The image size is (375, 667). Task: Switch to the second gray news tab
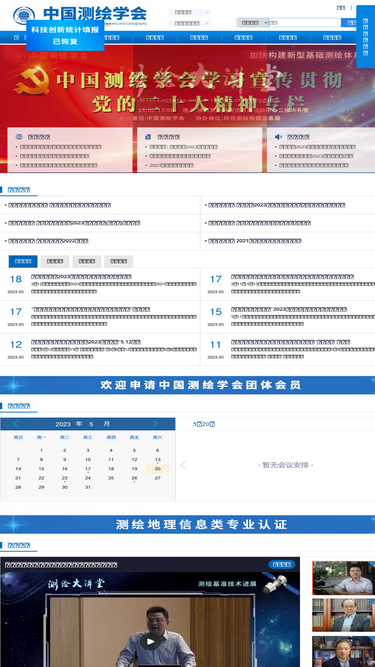coord(55,261)
